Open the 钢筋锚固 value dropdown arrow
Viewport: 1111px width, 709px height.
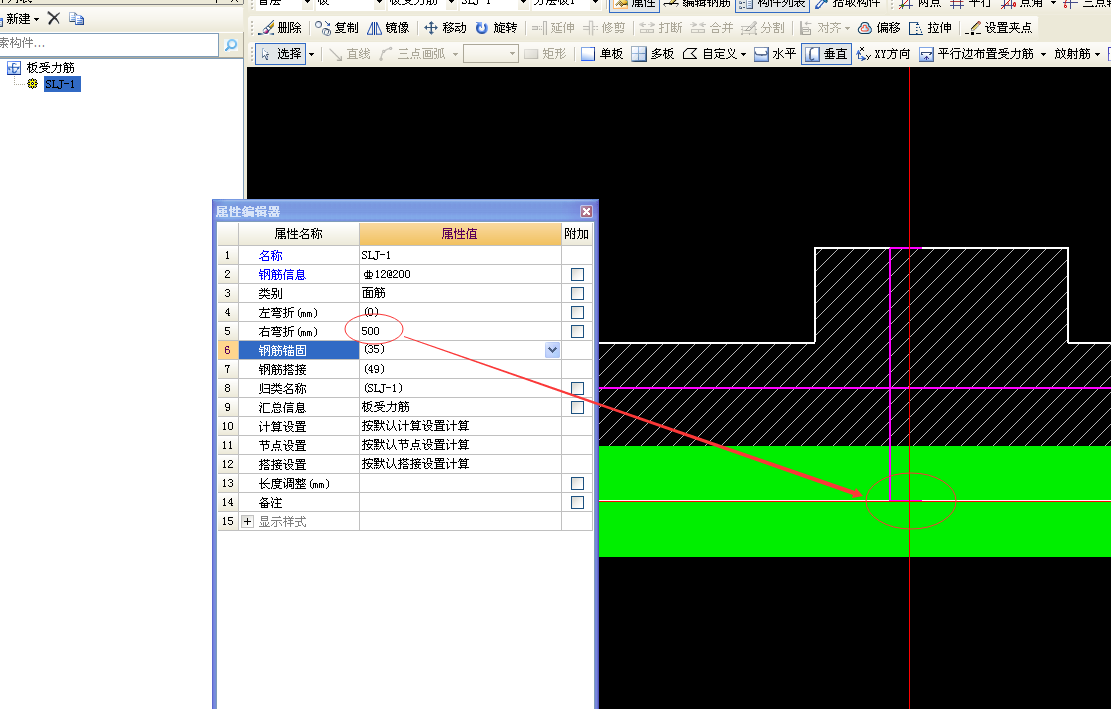553,350
